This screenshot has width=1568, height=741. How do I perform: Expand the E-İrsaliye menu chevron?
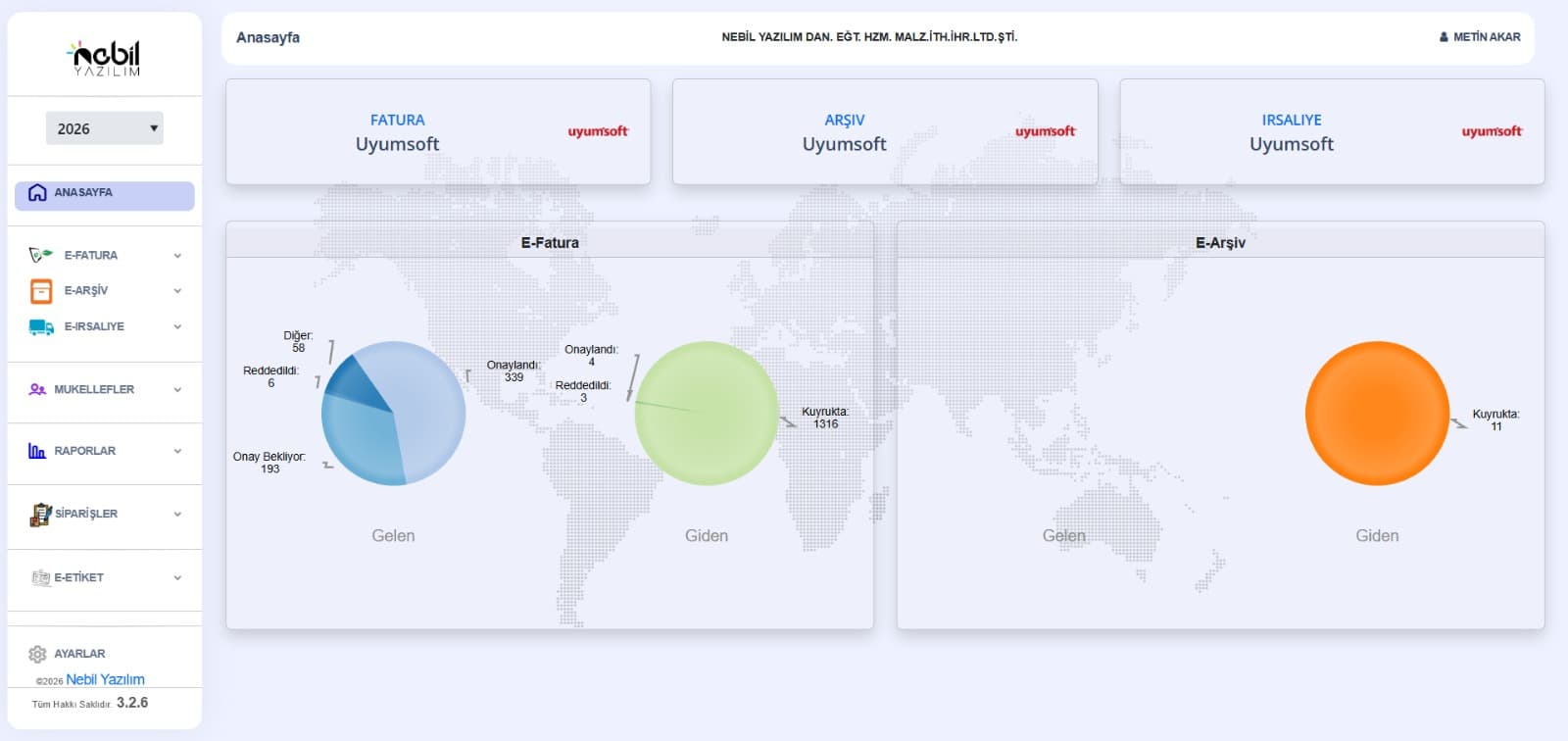click(177, 327)
